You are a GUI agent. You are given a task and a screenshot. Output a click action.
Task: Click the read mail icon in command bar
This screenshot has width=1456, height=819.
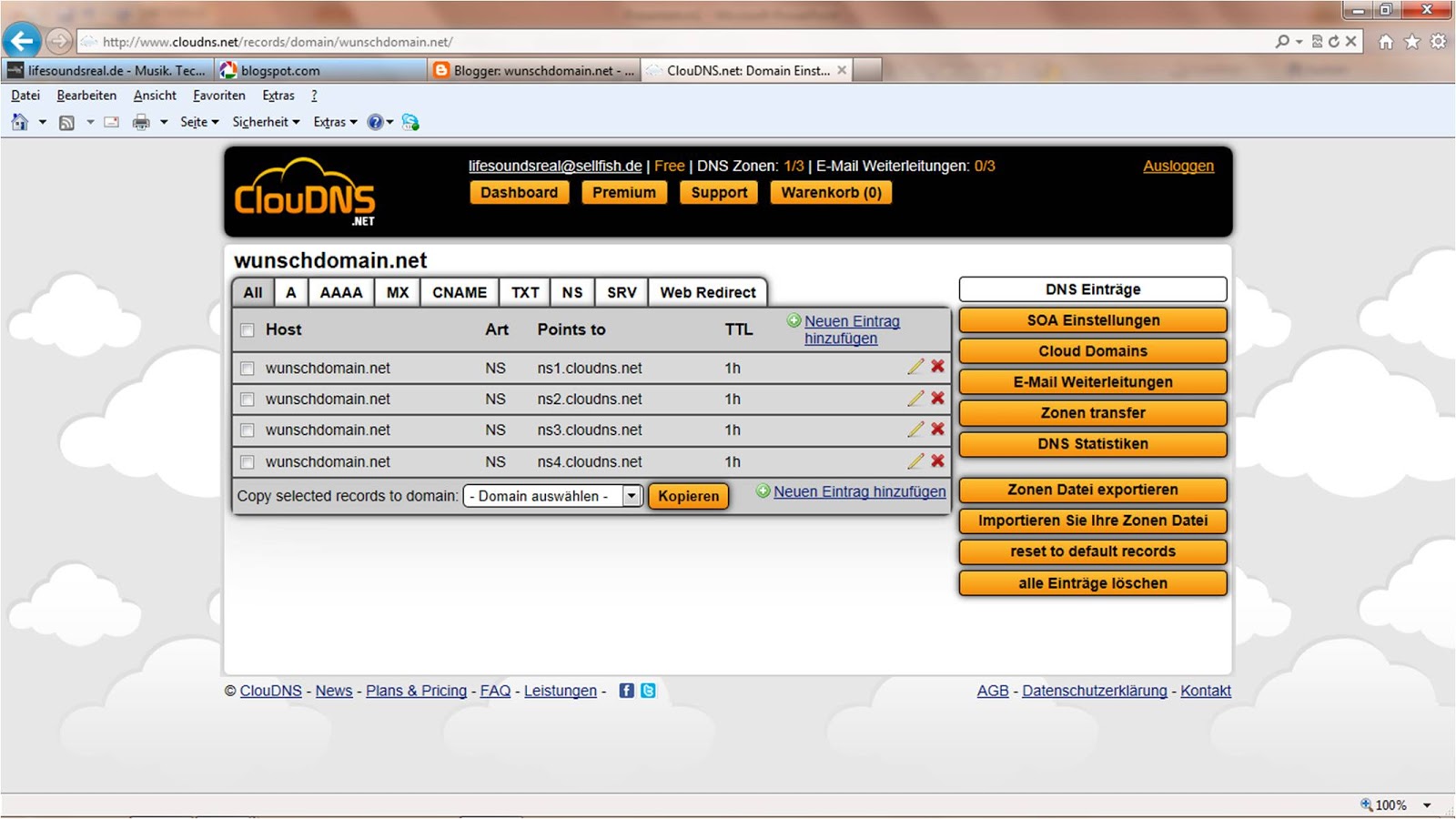click(111, 122)
